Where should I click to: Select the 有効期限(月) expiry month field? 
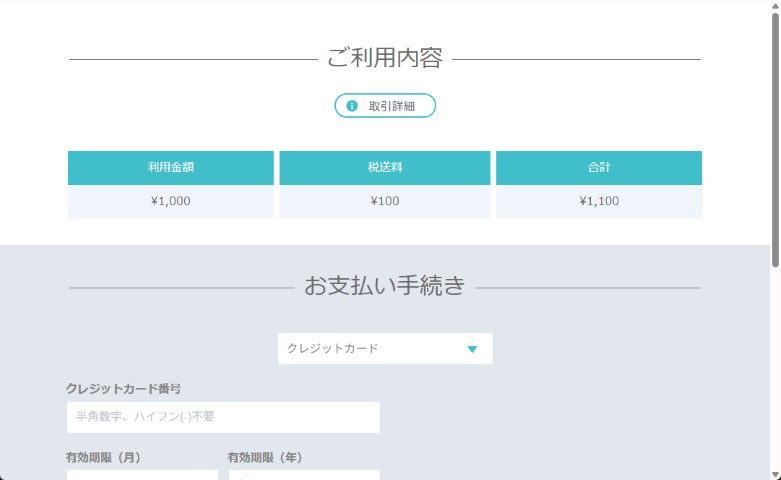point(142,475)
